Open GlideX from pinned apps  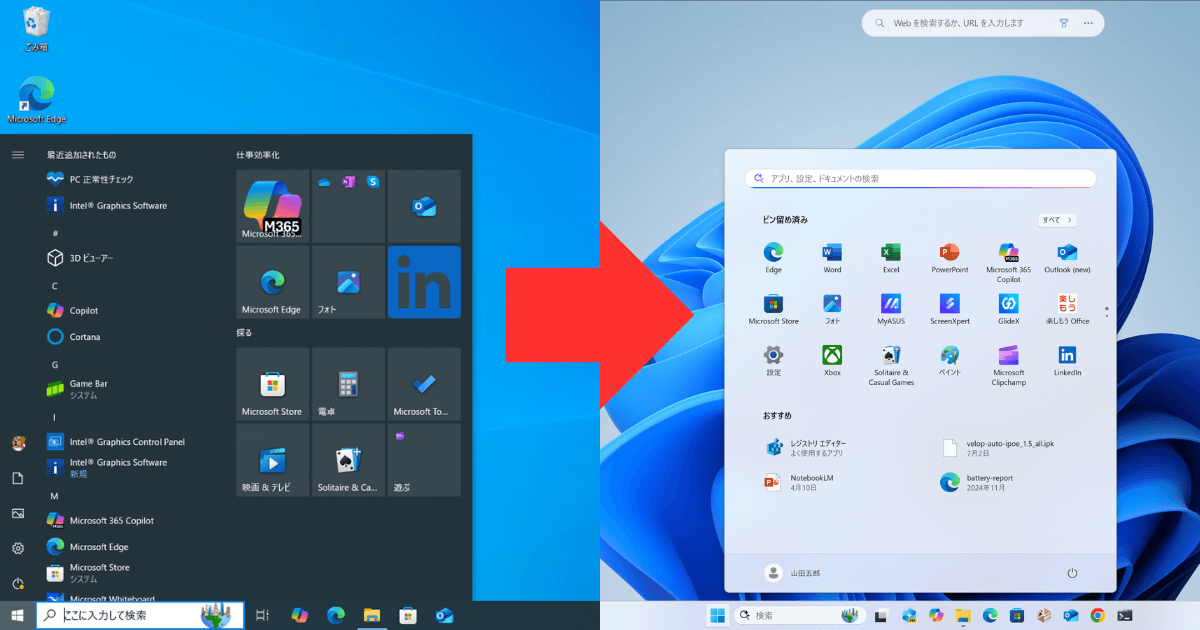(x=1009, y=310)
